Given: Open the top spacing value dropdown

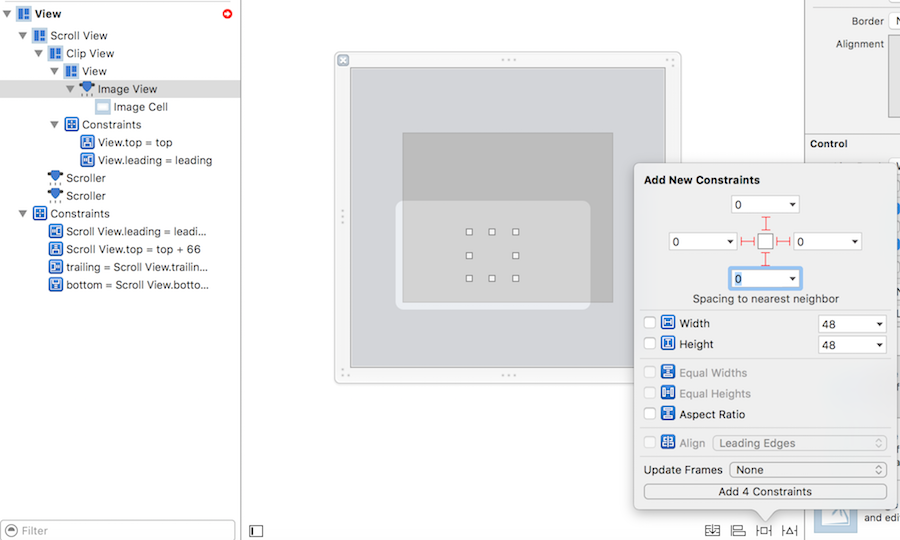Looking at the screenshot, I should [x=792, y=205].
